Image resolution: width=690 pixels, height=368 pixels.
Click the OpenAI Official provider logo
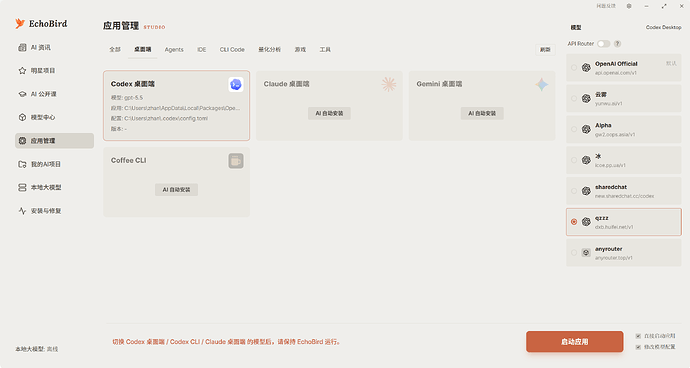coord(586,68)
